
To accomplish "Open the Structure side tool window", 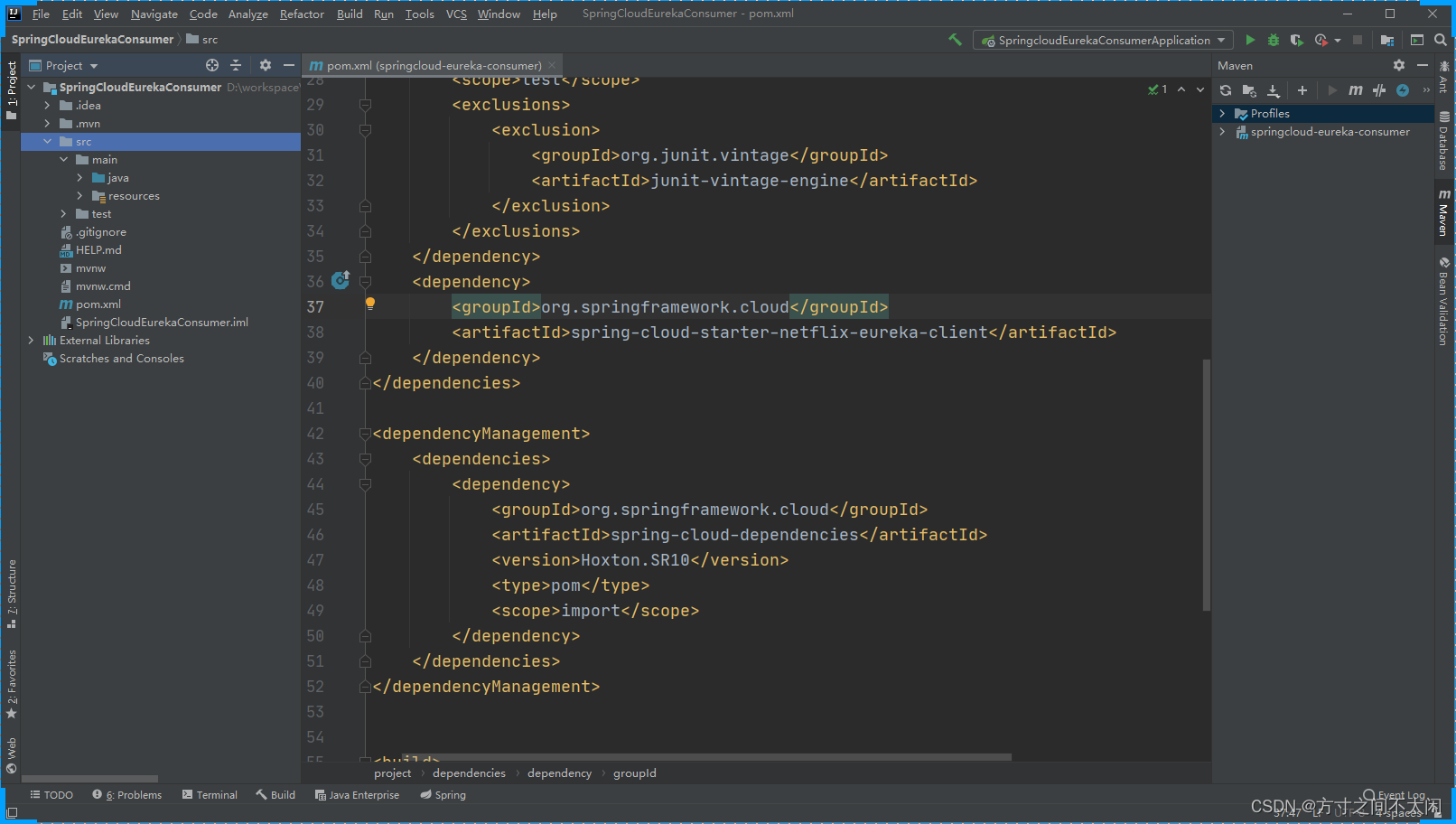I will 12,594.
